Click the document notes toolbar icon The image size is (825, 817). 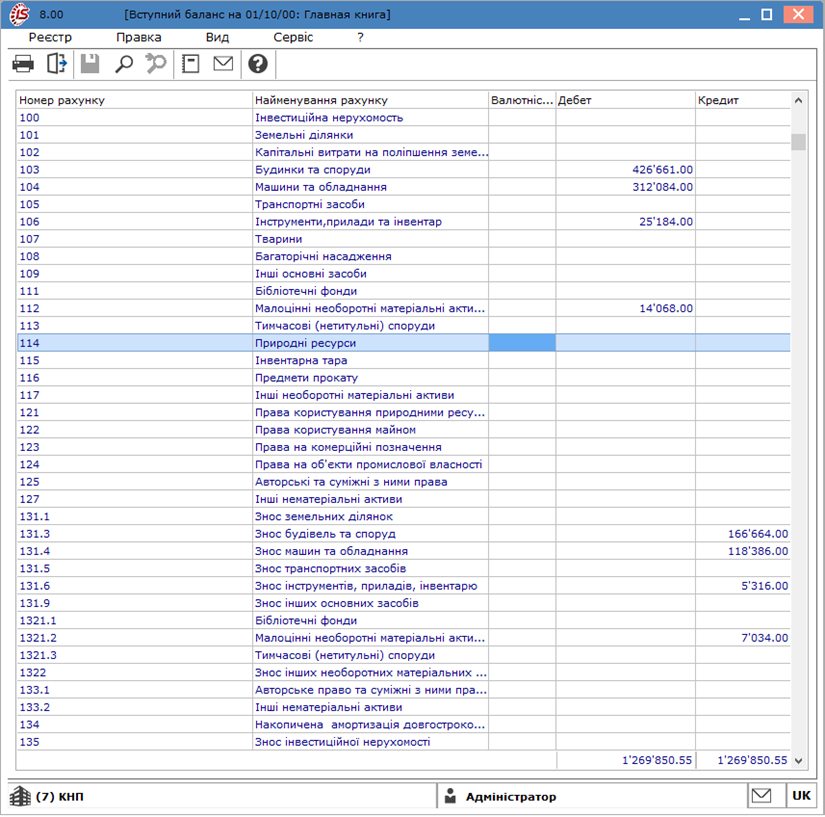[x=190, y=64]
